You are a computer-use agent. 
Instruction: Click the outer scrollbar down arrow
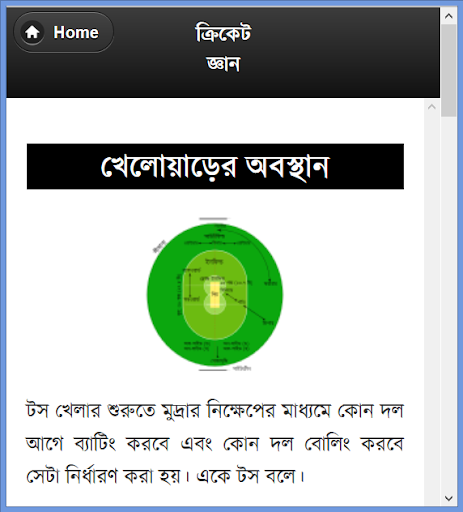click(449, 499)
